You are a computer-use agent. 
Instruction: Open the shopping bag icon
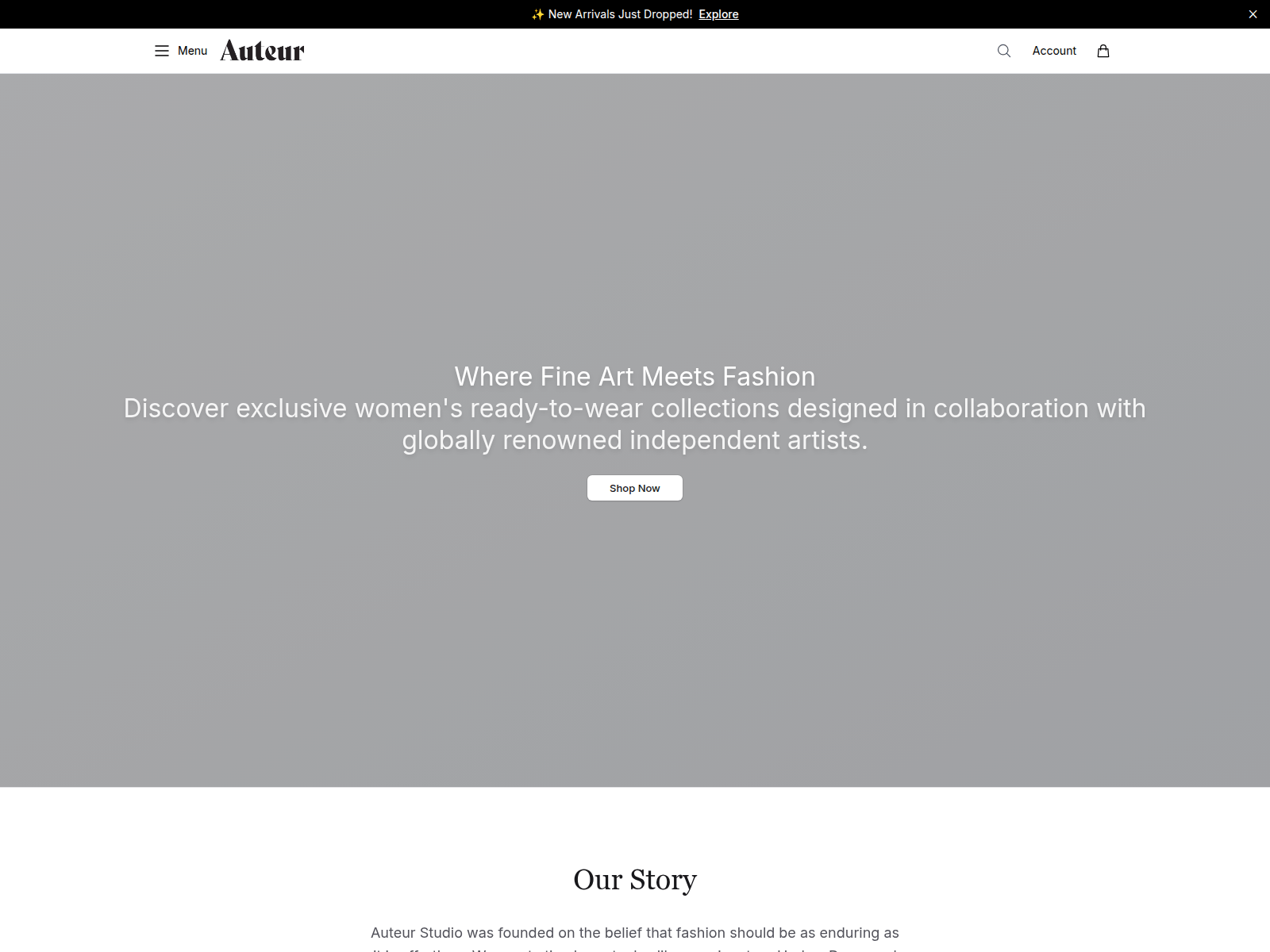tap(1103, 51)
